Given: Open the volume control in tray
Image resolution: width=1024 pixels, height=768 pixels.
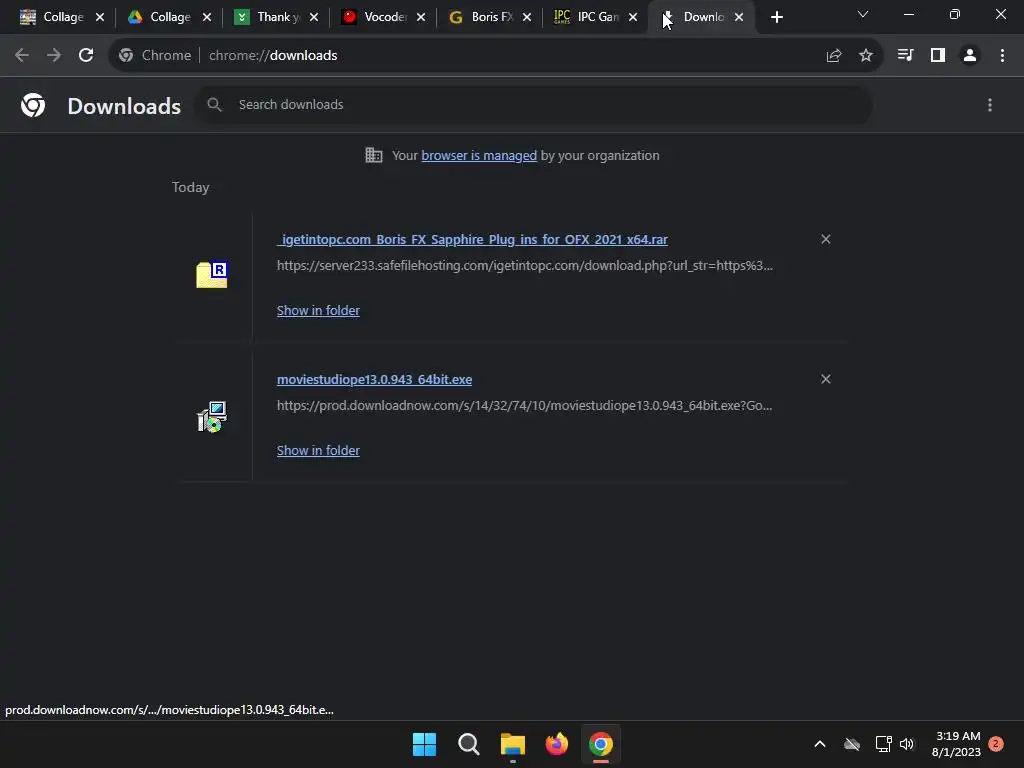Looking at the screenshot, I should (907, 744).
